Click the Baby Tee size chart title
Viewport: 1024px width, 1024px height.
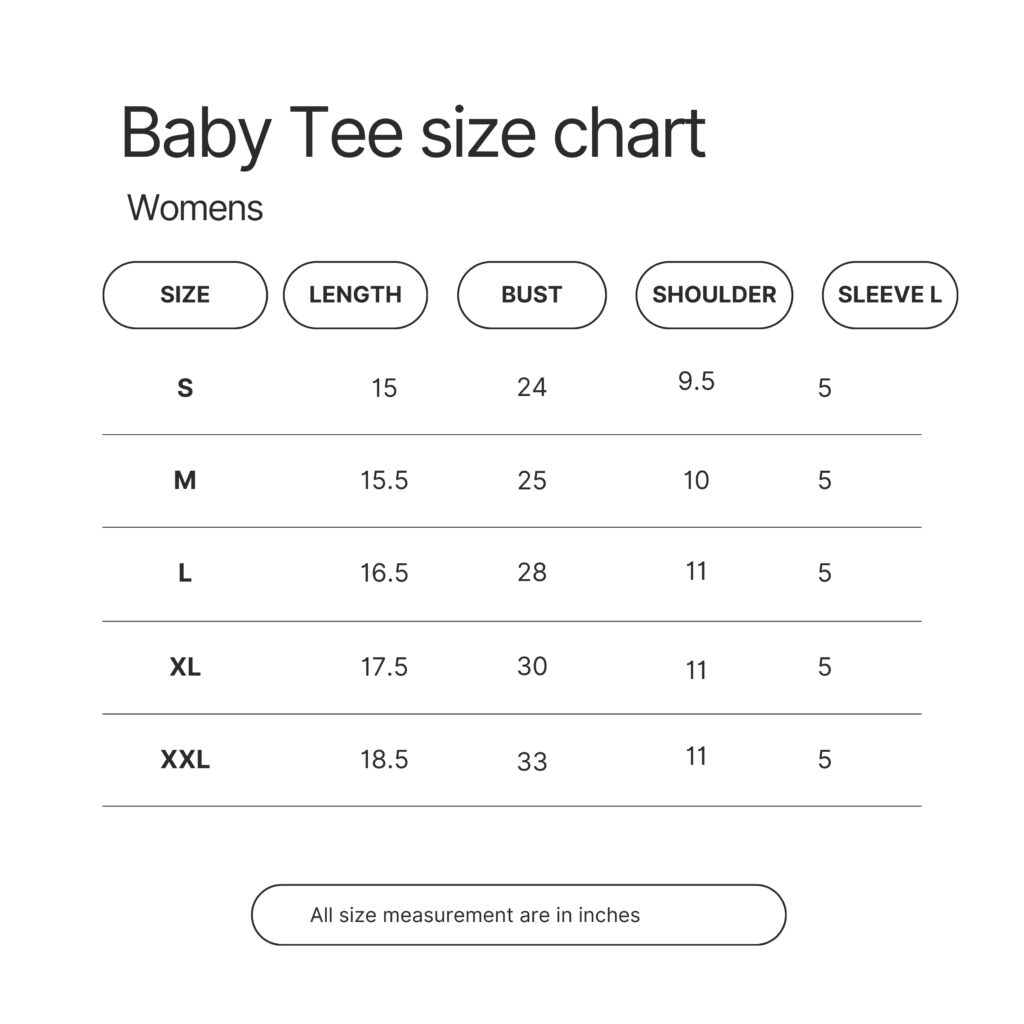(413, 135)
